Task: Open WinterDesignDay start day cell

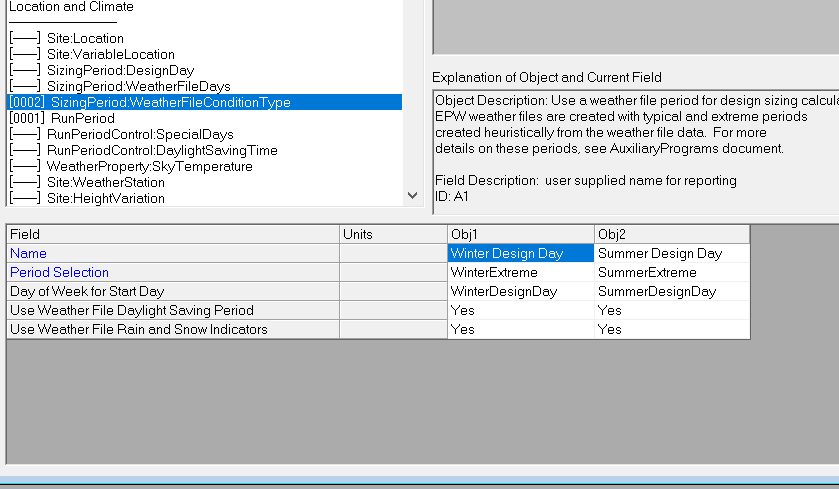Action: pos(521,292)
